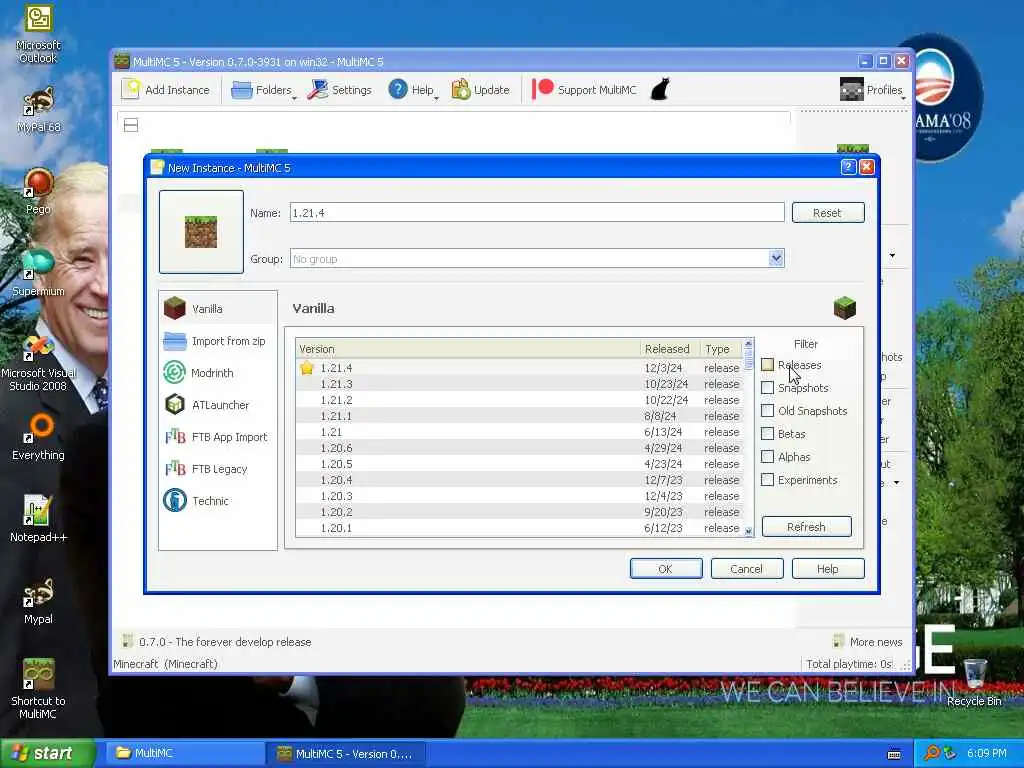Open the Recycle Bin desktop icon
This screenshot has height=768, width=1024.
pos(974,682)
